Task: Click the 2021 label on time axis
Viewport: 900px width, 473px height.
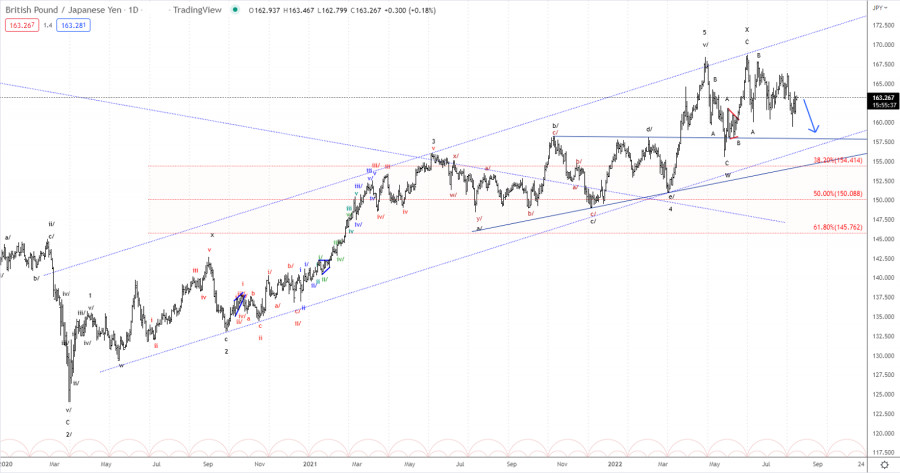Action: pos(311,464)
